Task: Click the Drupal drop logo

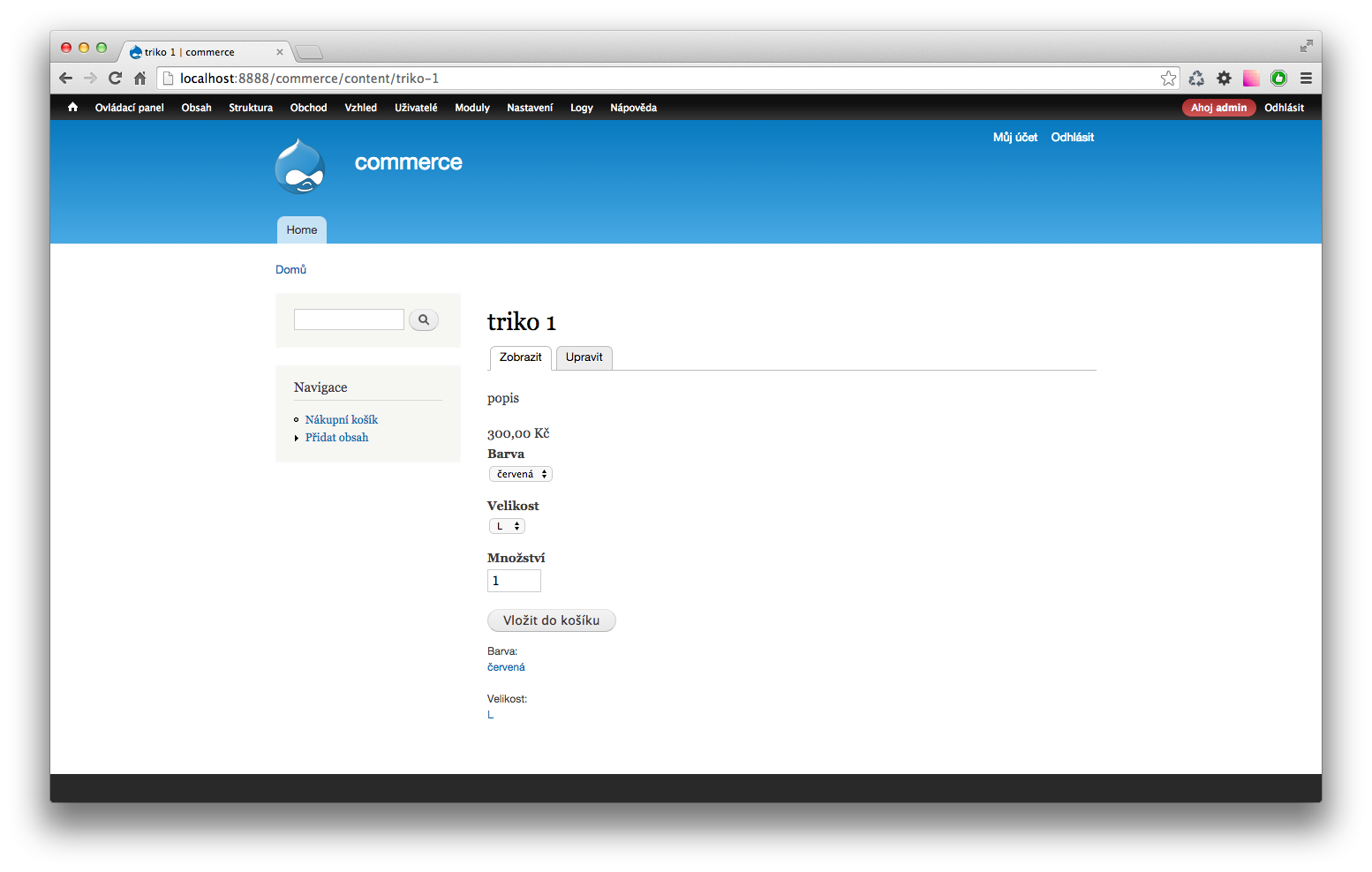Action: [x=300, y=166]
